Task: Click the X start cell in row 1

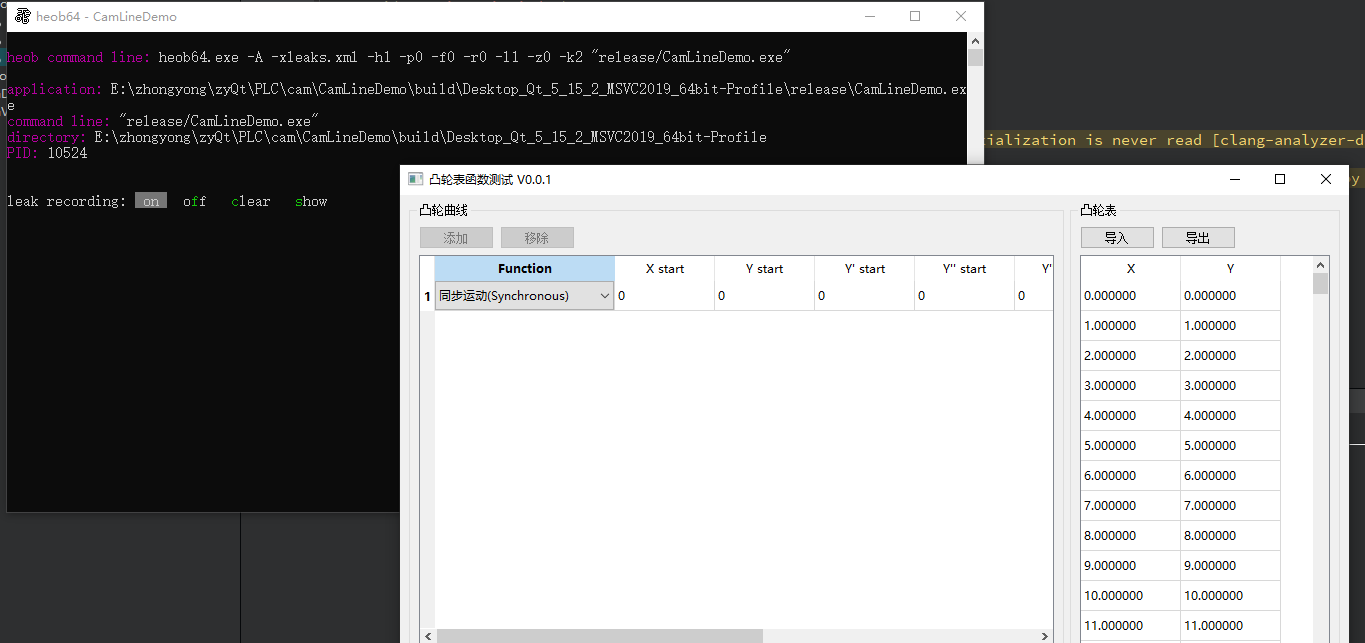Action: click(665, 296)
